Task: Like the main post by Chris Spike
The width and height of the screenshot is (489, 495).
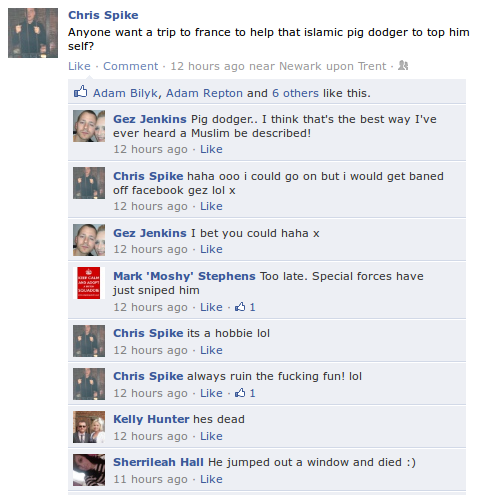Action: click(79, 66)
